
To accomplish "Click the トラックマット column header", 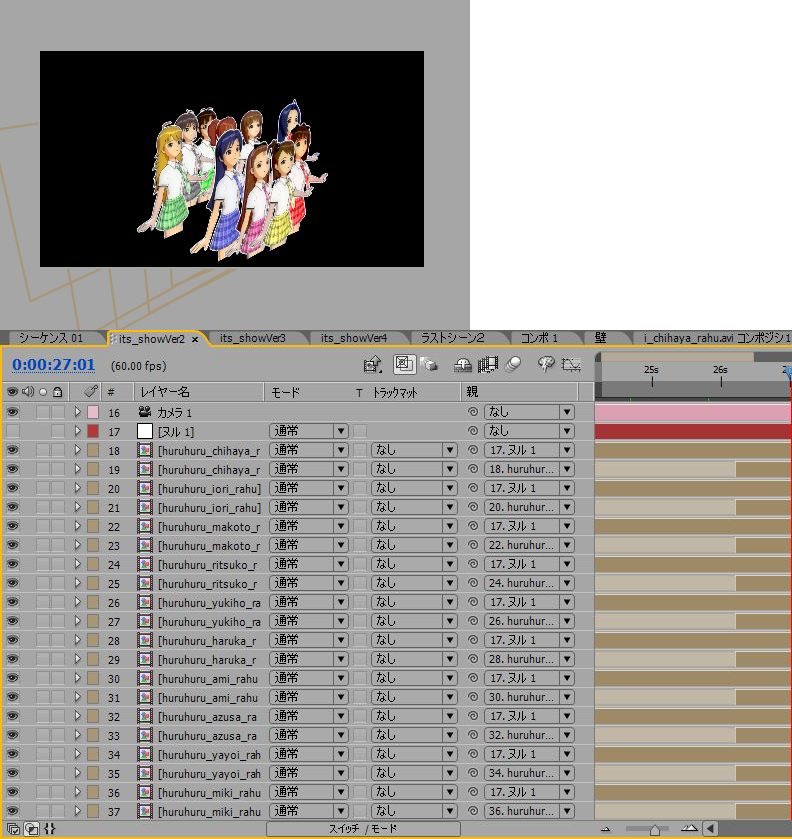I will [394, 392].
